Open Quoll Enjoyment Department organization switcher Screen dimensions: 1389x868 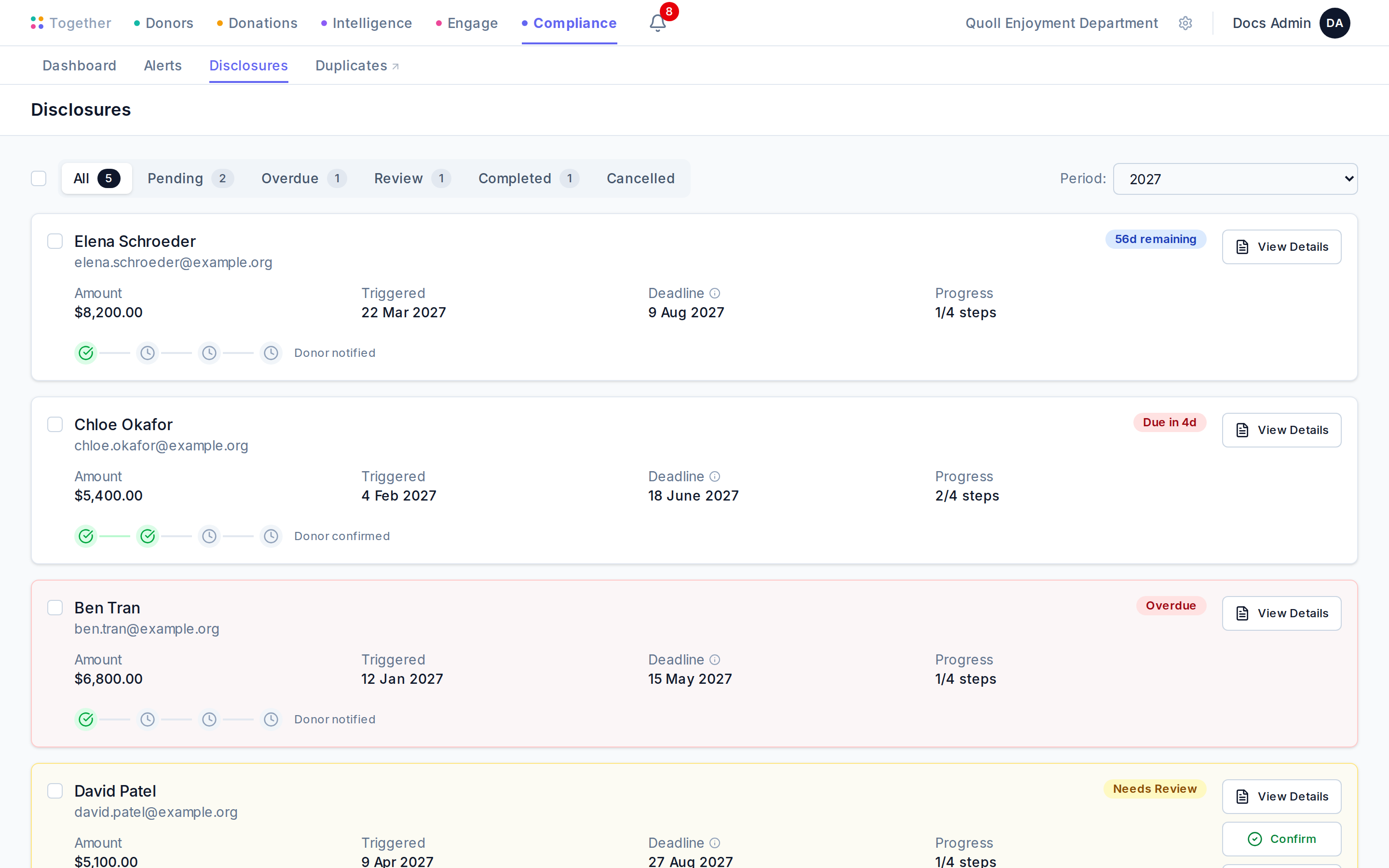[1061, 23]
